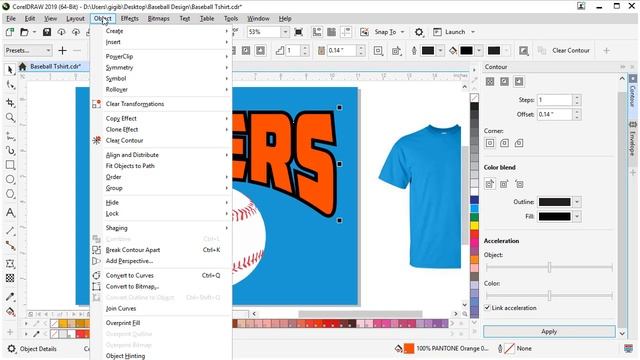
Task: Select the Crop tool
Action: click(10, 102)
